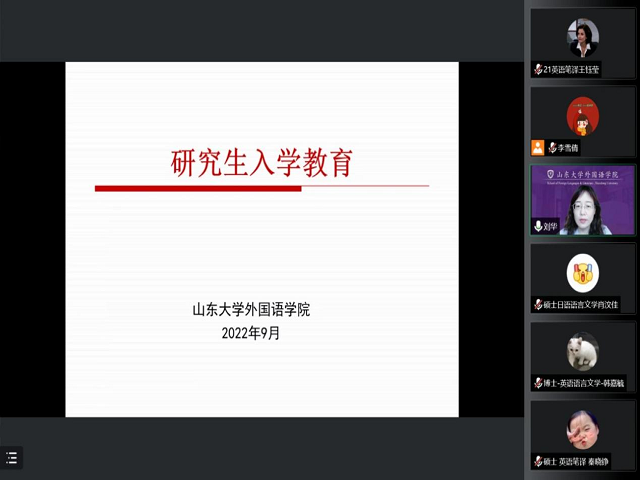Image resolution: width=640 pixels, height=480 pixels.
Task: Click muted mic icon beside 李雪倩
Action: [553, 148]
